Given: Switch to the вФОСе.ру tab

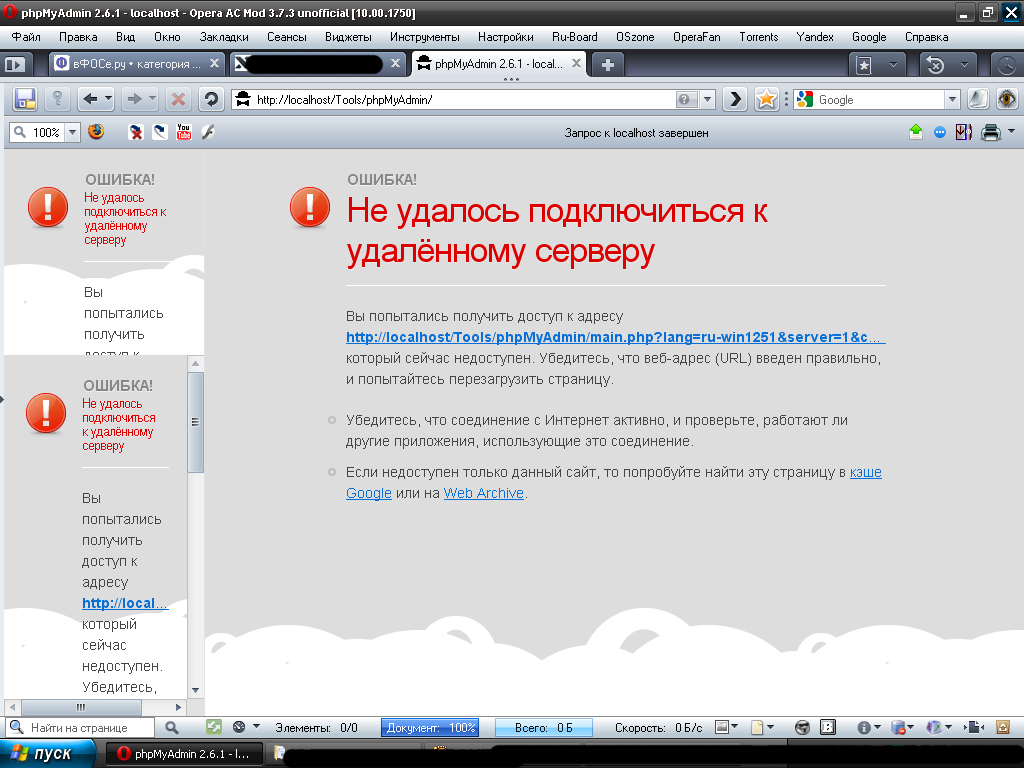Looking at the screenshot, I should pyautogui.click(x=128, y=64).
